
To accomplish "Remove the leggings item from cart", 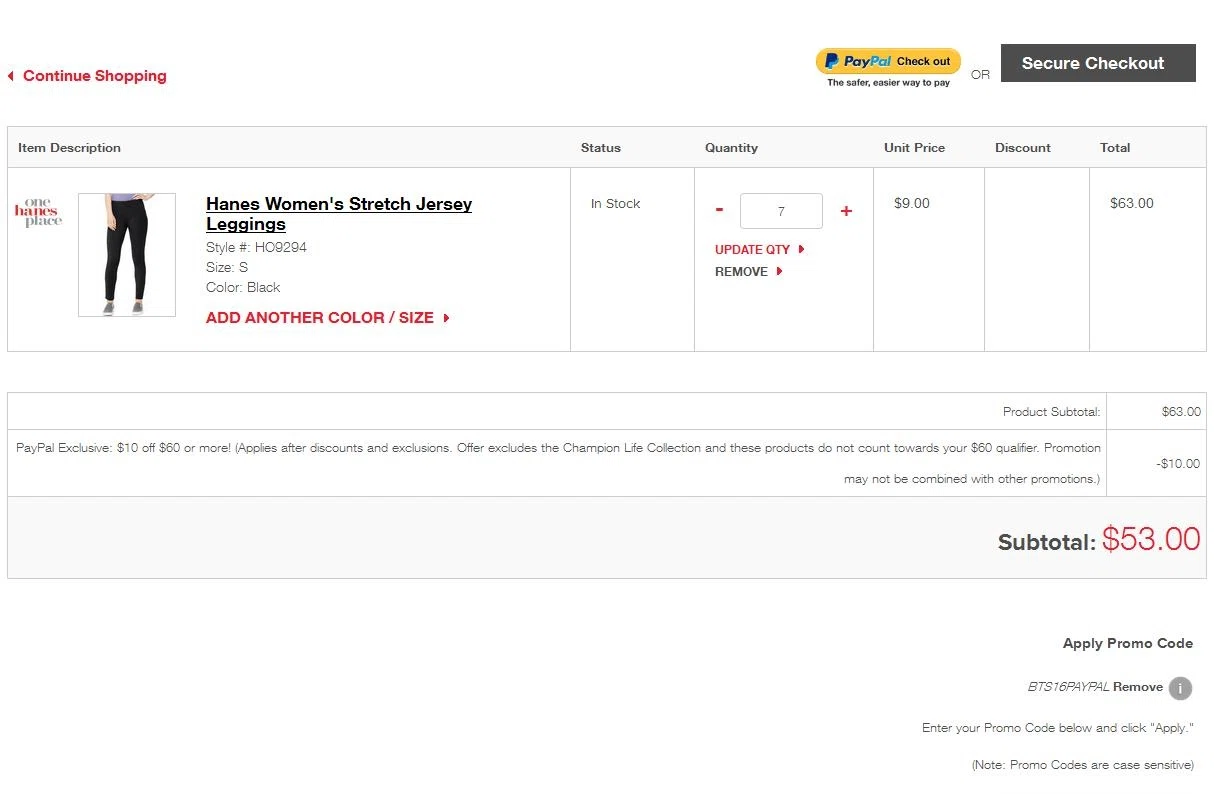I will click(749, 272).
